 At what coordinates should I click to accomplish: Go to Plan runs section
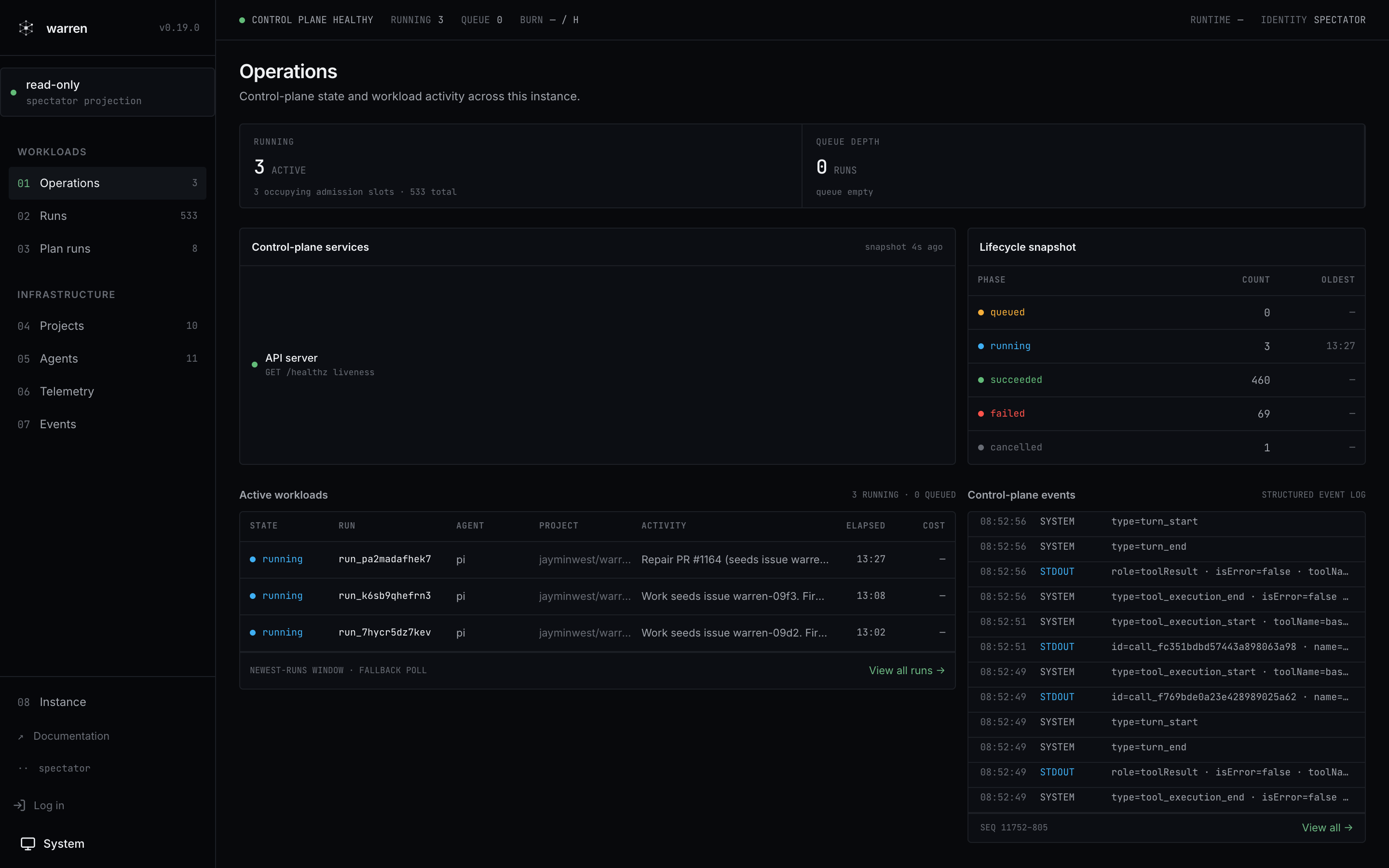pyautogui.click(x=108, y=248)
